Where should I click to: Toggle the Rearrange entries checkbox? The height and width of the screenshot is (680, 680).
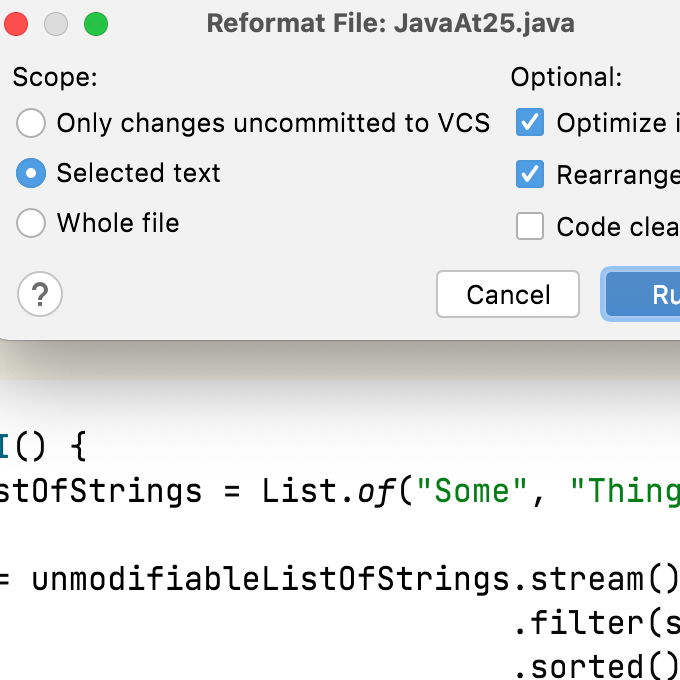click(530, 174)
